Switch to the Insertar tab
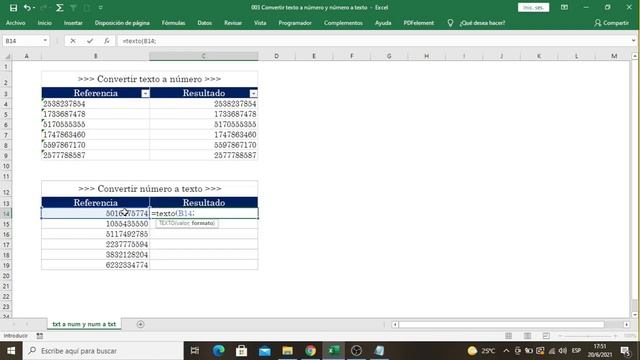The height and width of the screenshot is (360, 640). coord(73,23)
